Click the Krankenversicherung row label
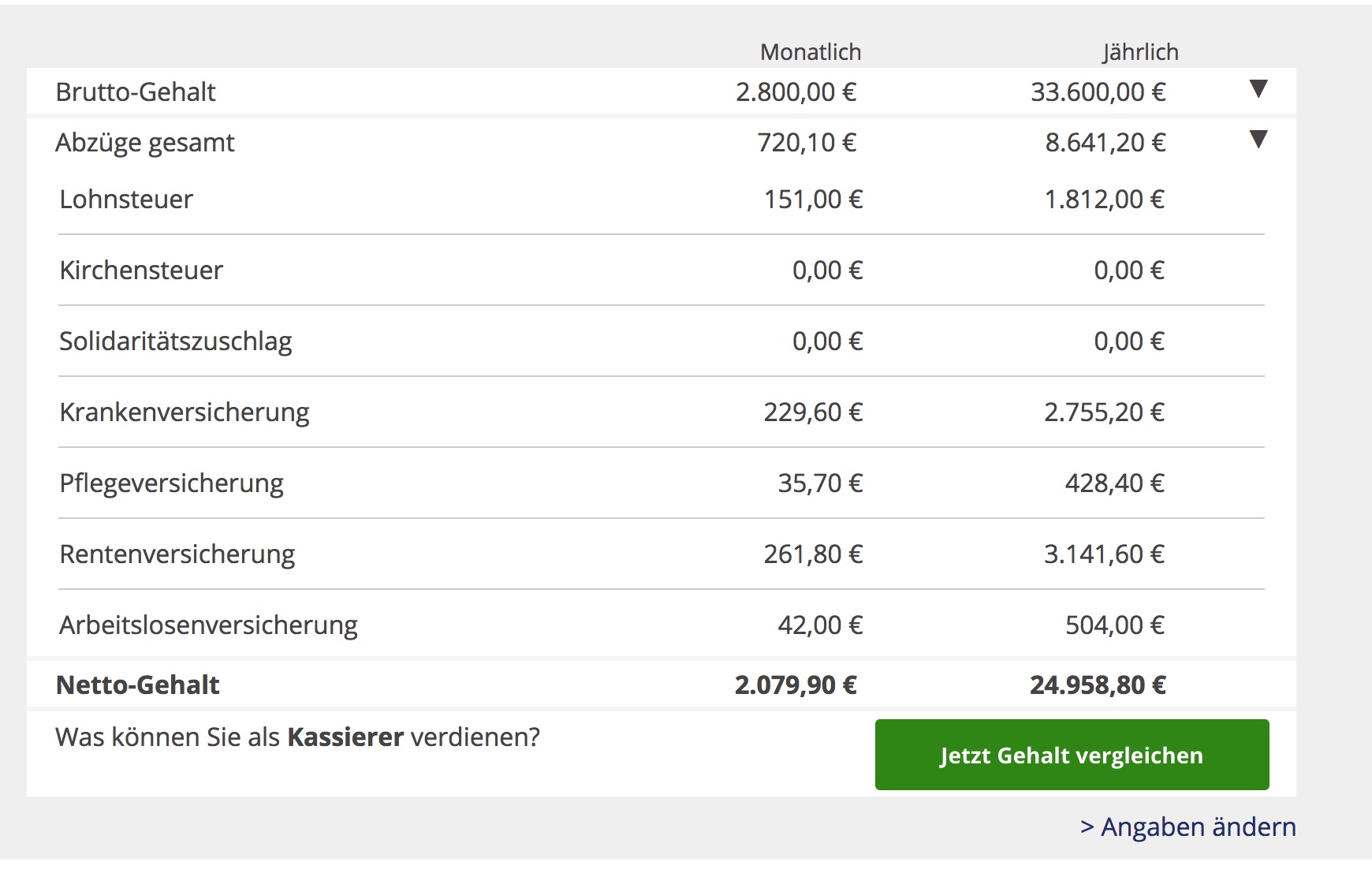The width and height of the screenshot is (1372, 873). click(184, 412)
